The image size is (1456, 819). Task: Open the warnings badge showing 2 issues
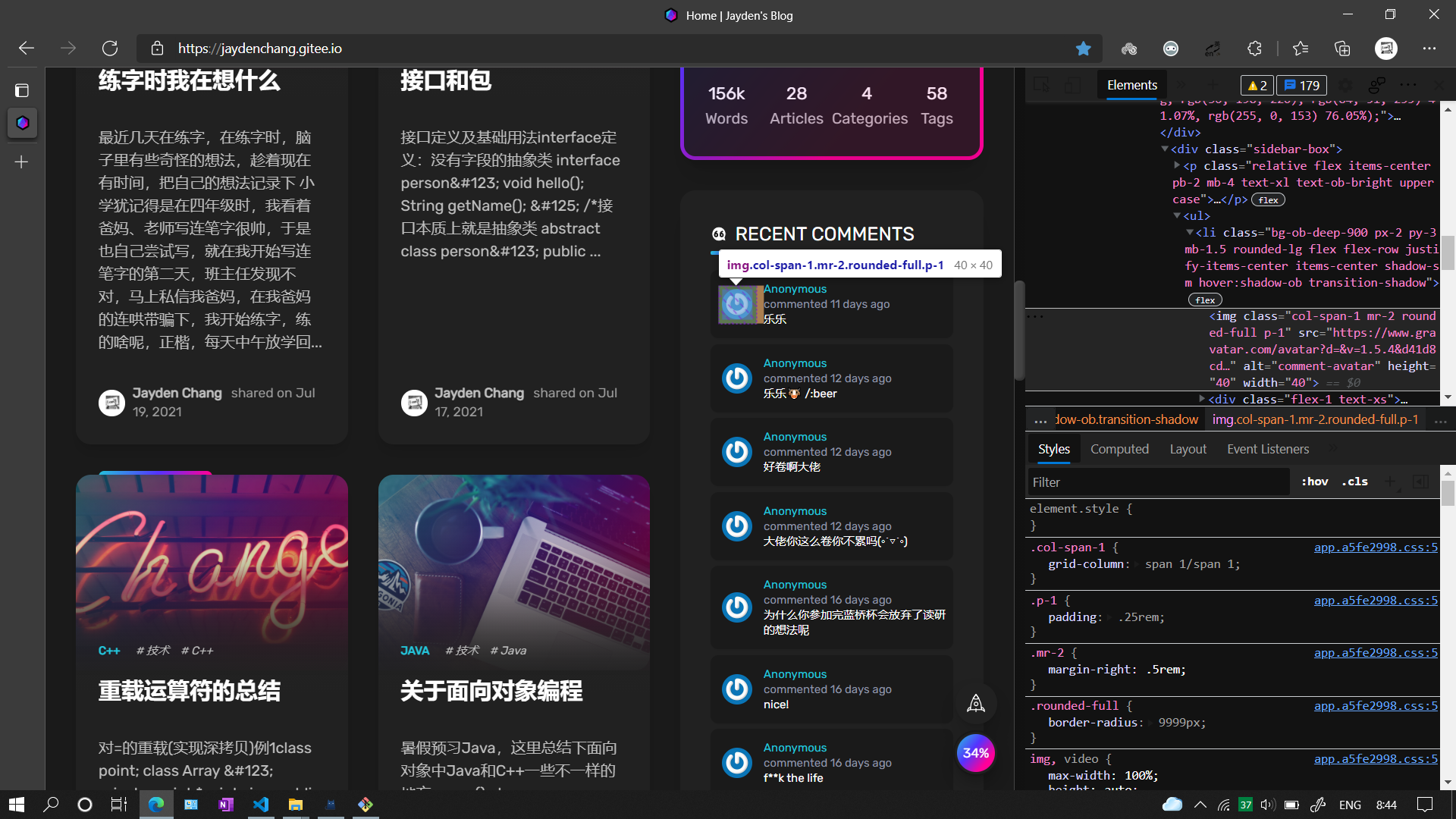pos(1257,85)
